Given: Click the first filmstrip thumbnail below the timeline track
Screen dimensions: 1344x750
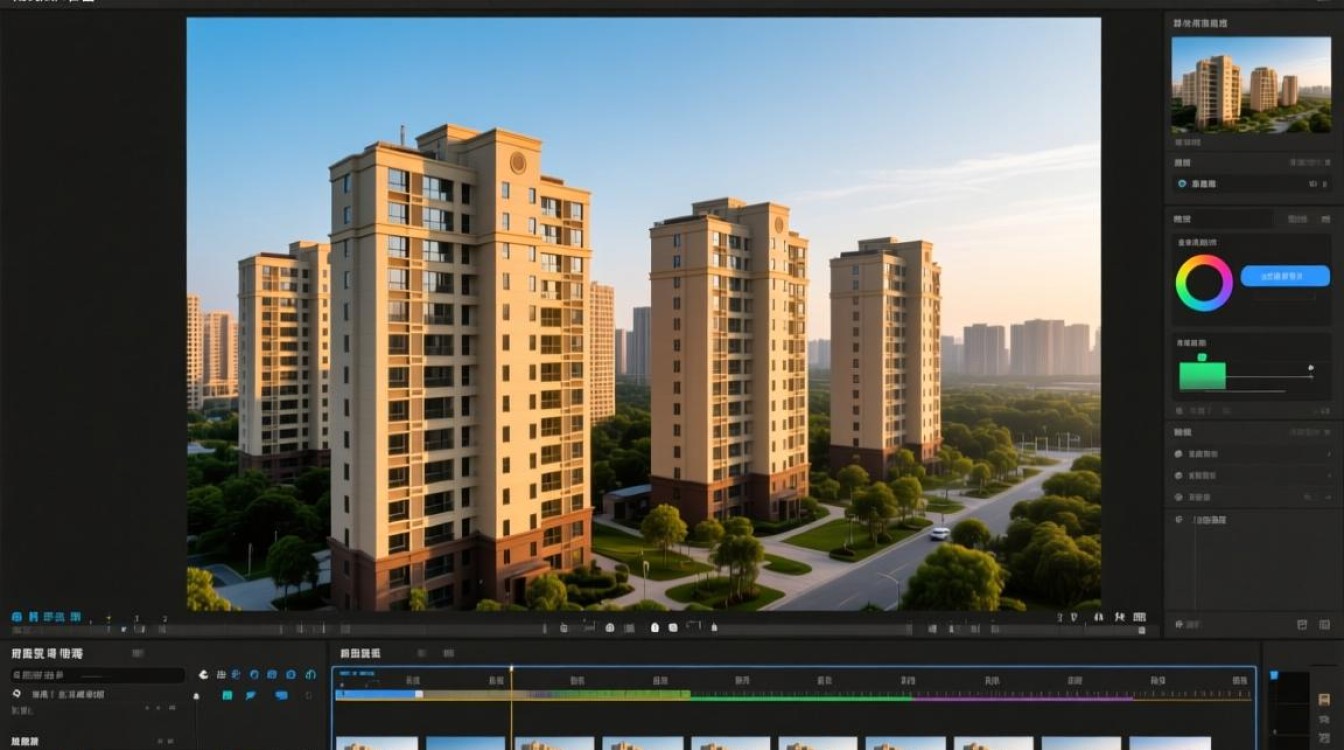Looking at the screenshot, I should [376, 743].
